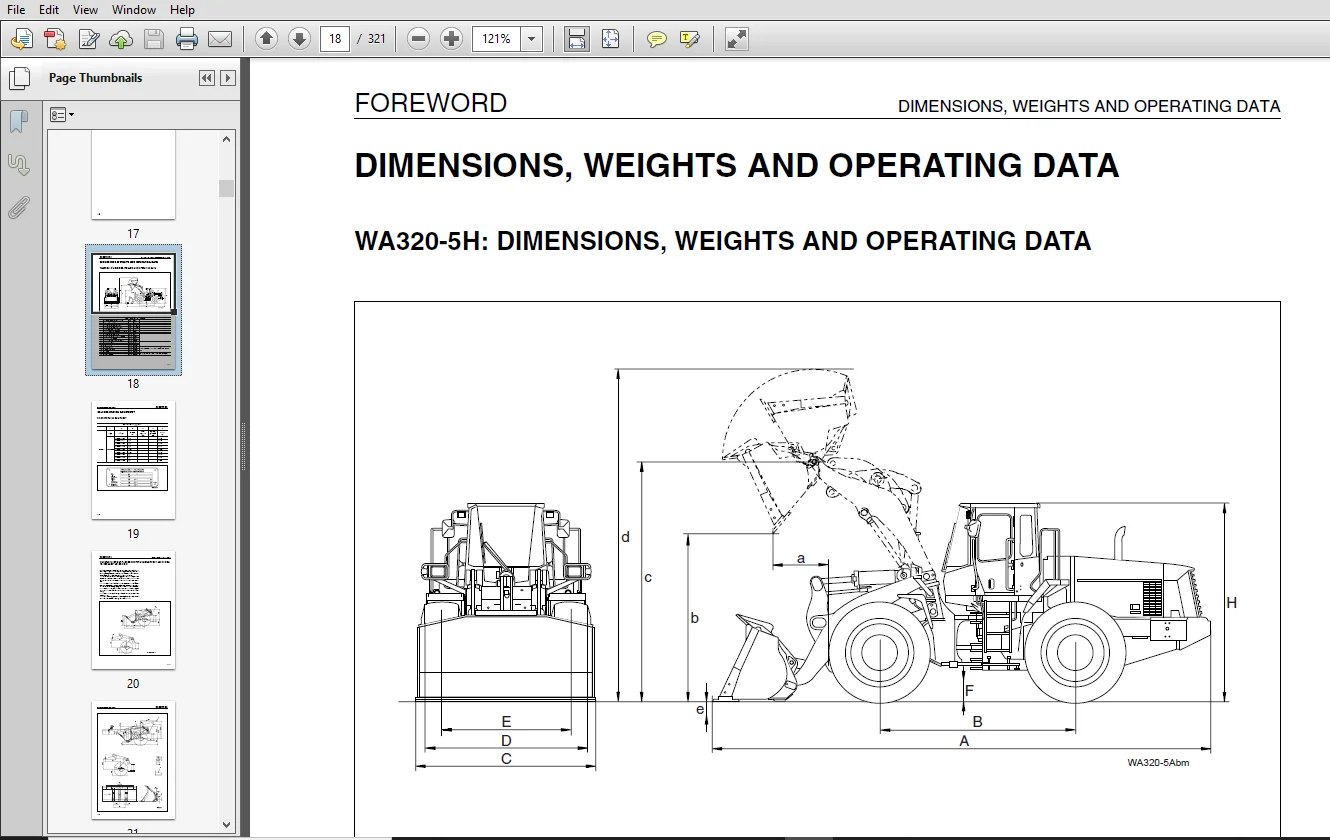This screenshot has width=1330, height=840.
Task: Click the page number field showing 18
Action: [x=335, y=39]
